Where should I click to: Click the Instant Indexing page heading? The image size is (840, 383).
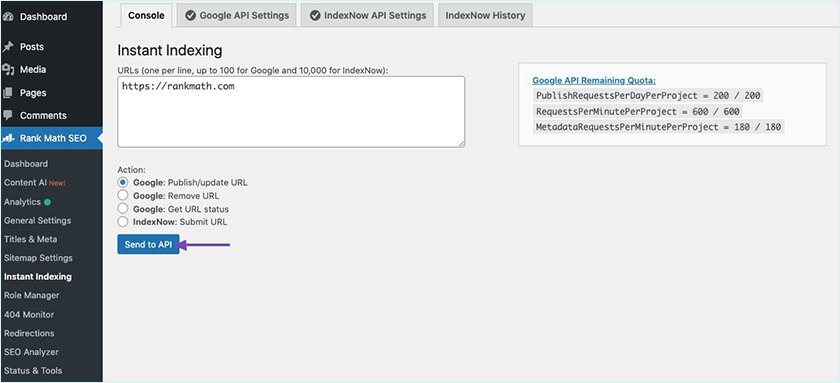click(x=169, y=51)
